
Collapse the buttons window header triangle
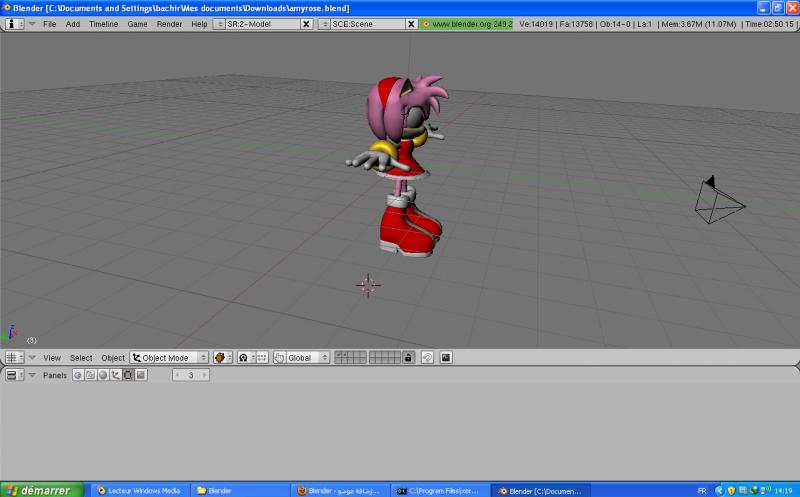[32, 375]
